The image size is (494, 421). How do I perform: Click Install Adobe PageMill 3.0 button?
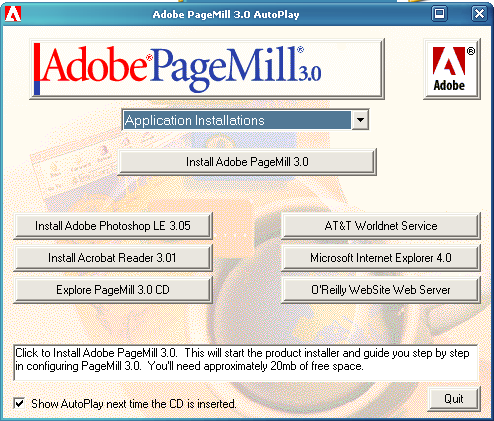point(247,162)
